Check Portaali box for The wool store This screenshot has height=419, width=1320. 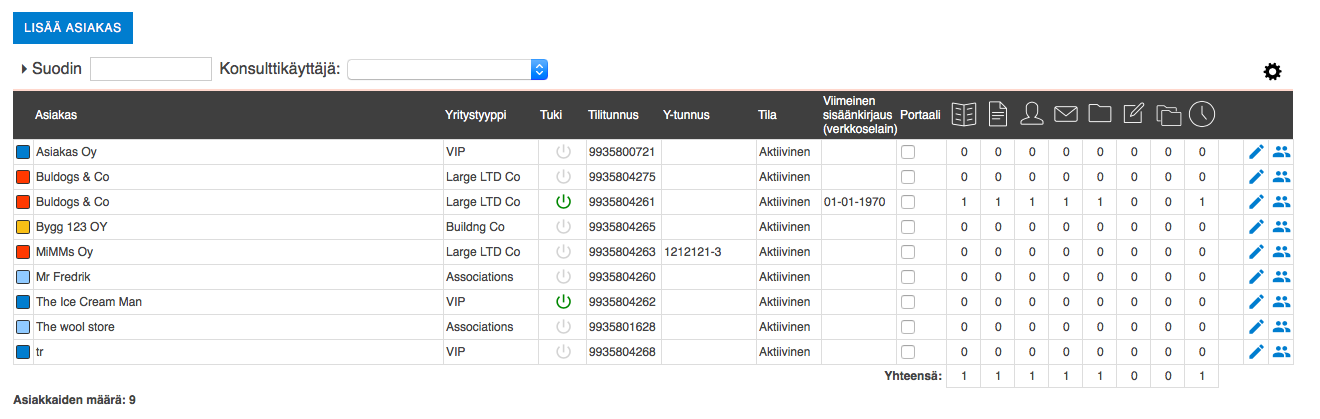908,327
